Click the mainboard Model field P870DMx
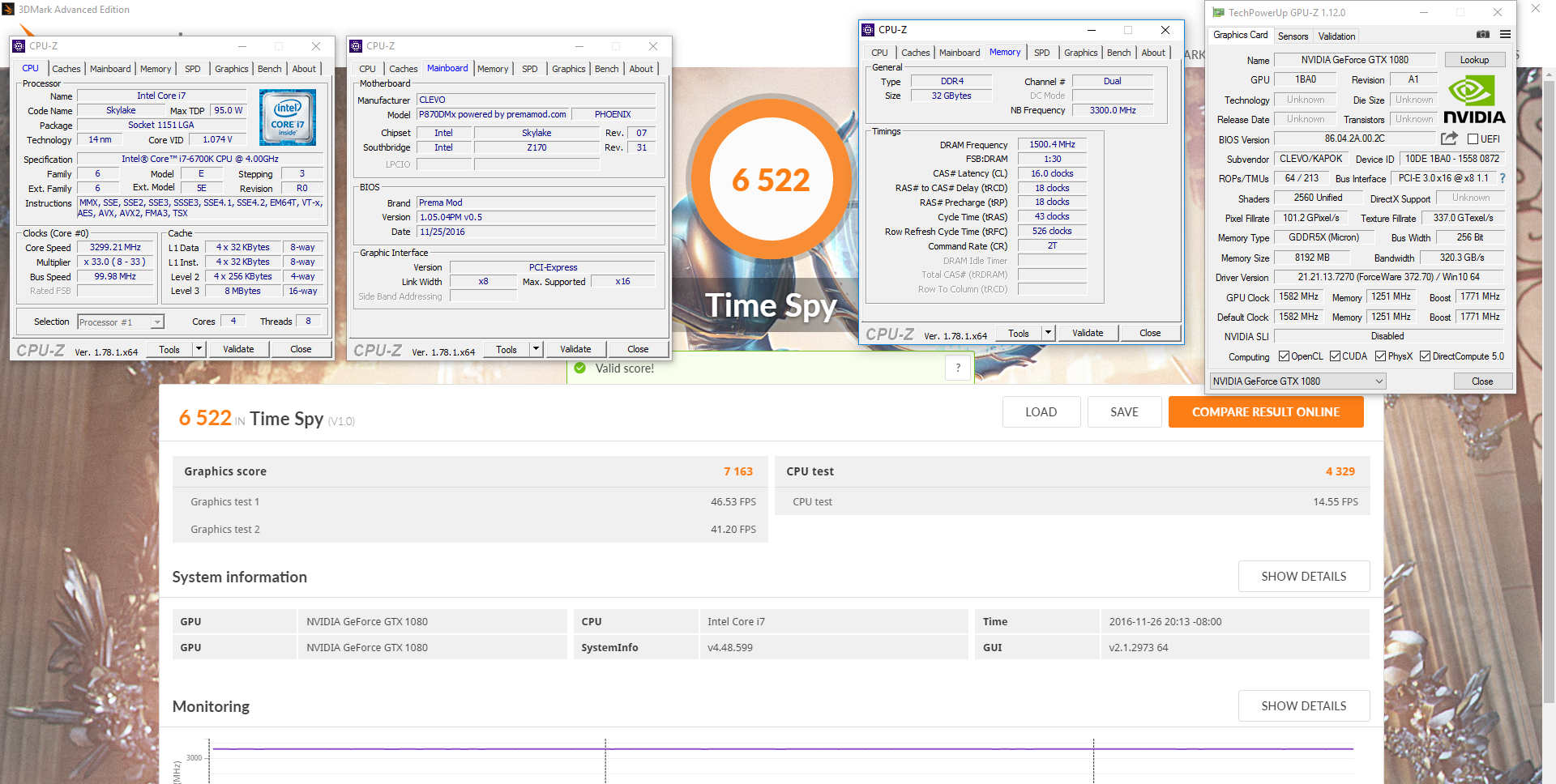 492,115
